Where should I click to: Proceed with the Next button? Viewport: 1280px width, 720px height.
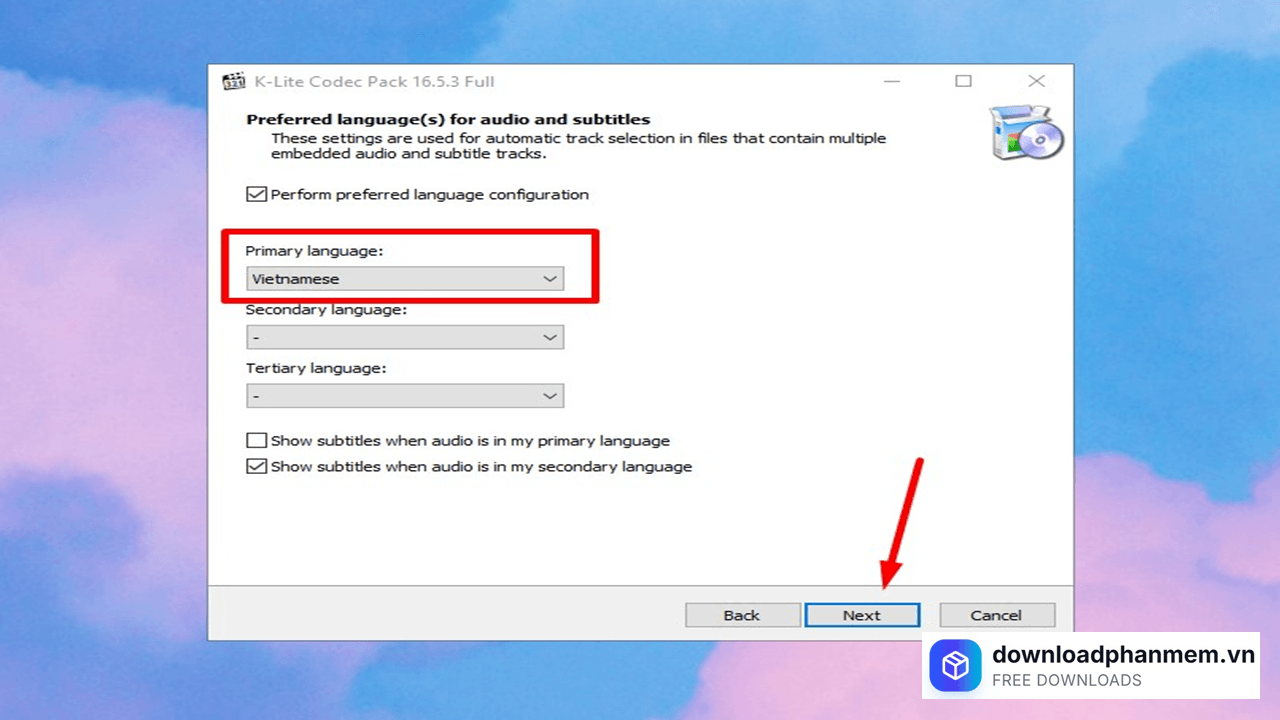tap(861, 615)
